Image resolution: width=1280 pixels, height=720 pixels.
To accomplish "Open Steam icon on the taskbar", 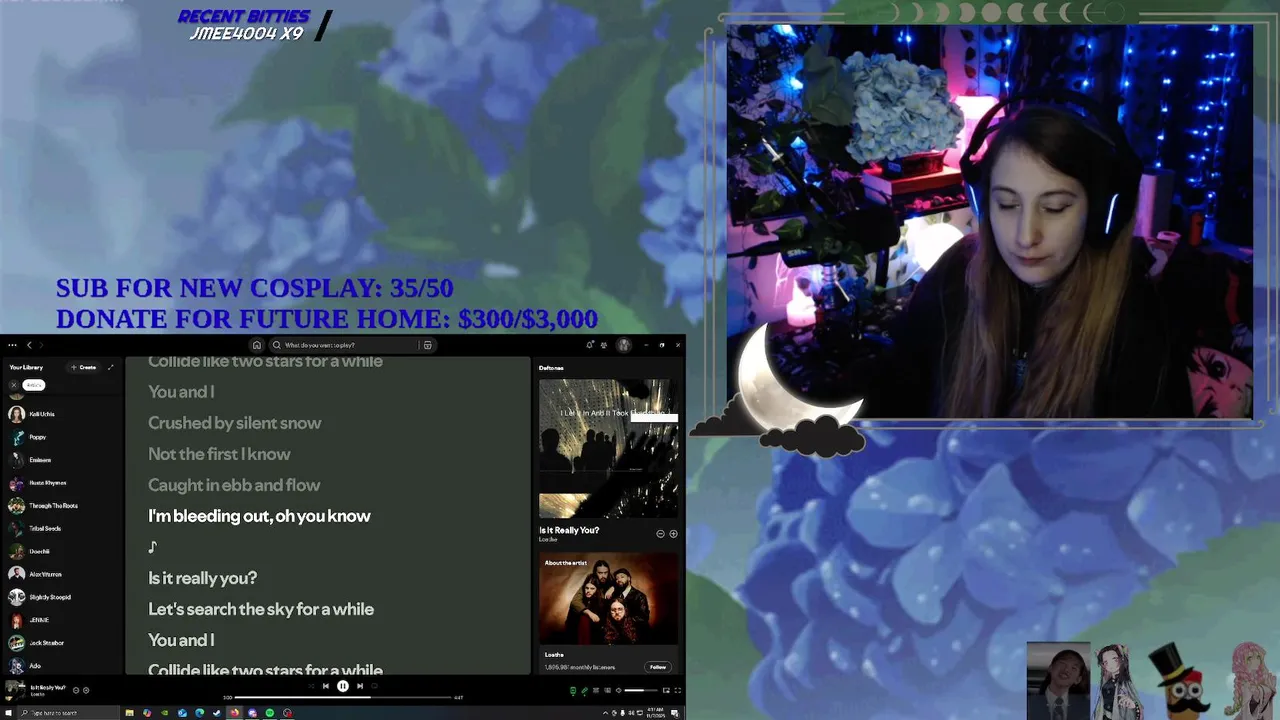I will (217, 713).
